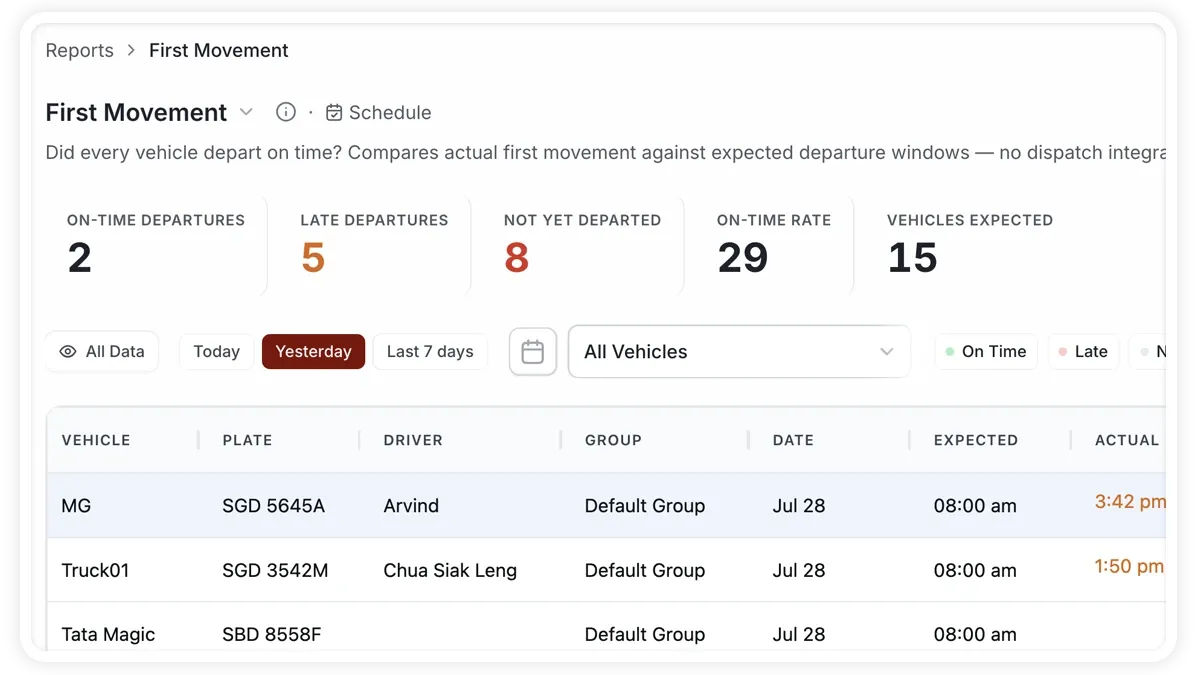This screenshot has height=675, width=1200.
Task: Sort by the DRIVER column header
Action: coord(413,440)
